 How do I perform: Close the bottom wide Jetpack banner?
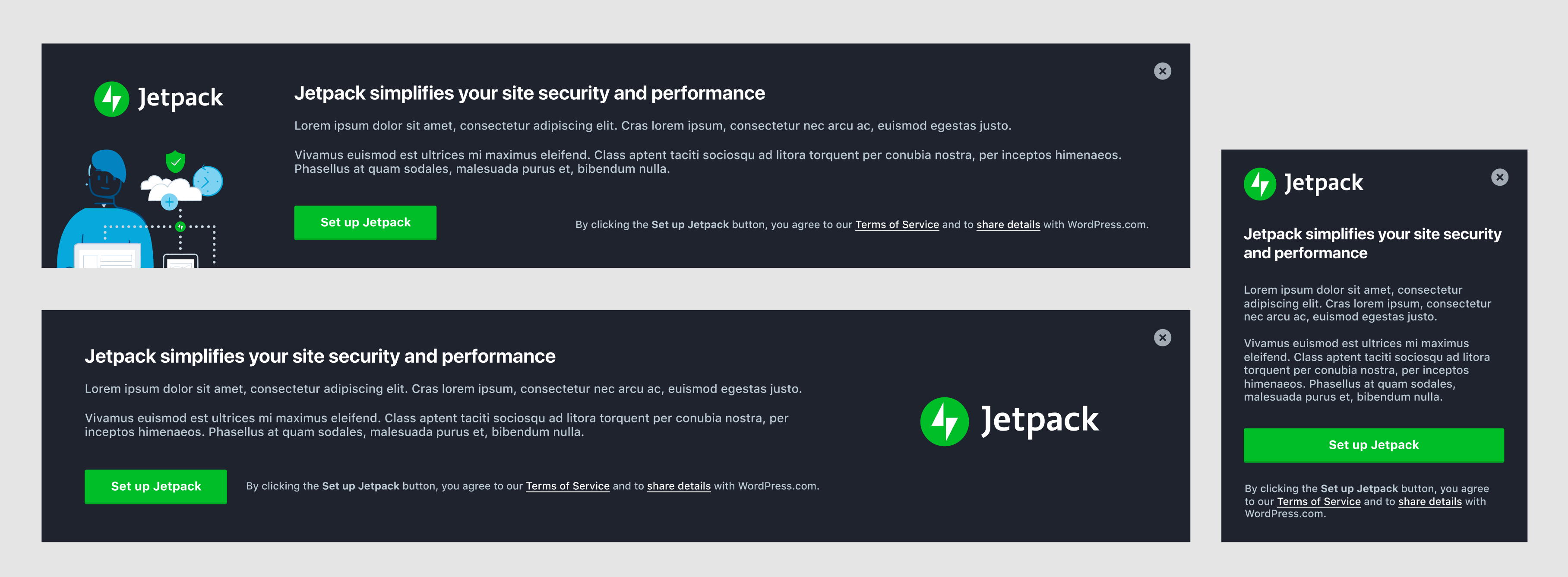coord(1162,338)
